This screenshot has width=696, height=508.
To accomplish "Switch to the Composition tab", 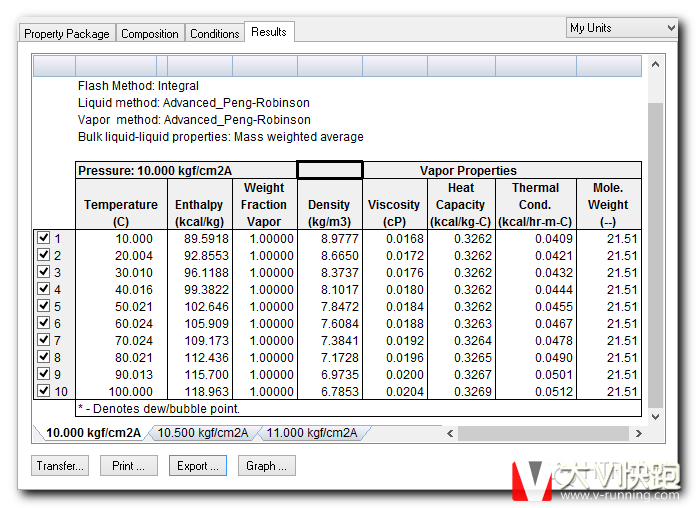I will 150,33.
